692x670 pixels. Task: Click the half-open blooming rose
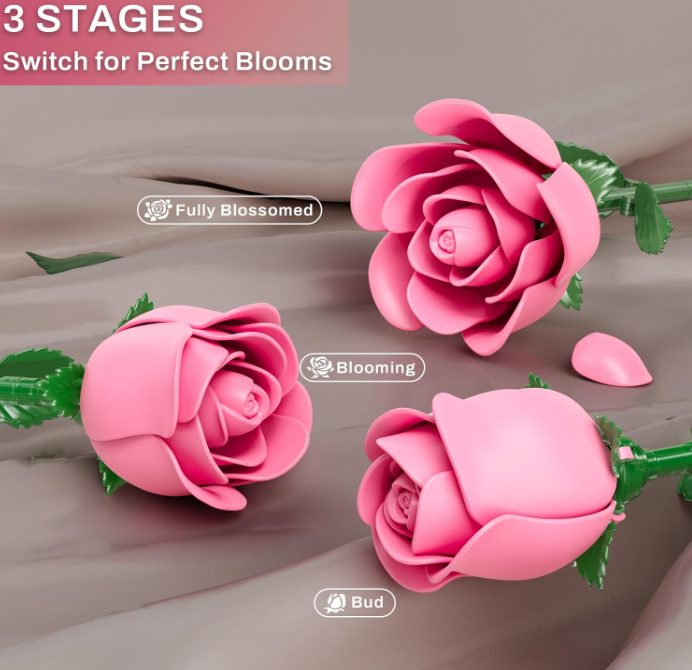point(196,404)
